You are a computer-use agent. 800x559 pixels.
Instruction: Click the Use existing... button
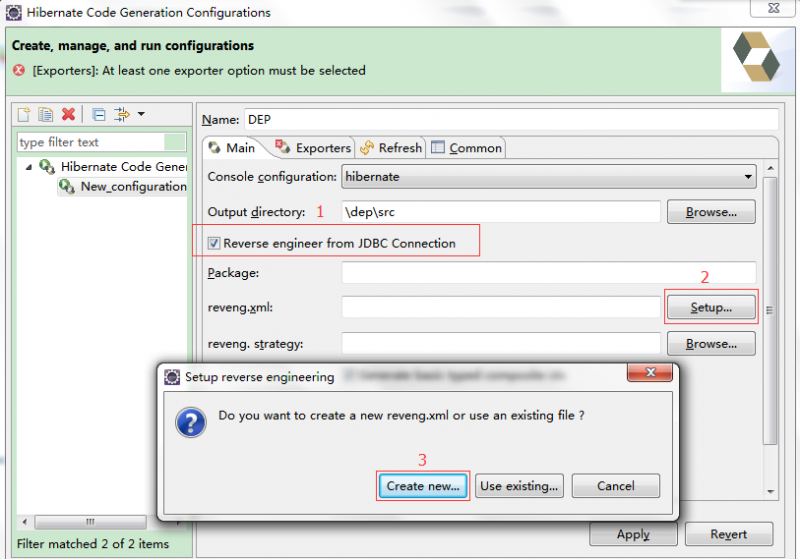(519, 486)
